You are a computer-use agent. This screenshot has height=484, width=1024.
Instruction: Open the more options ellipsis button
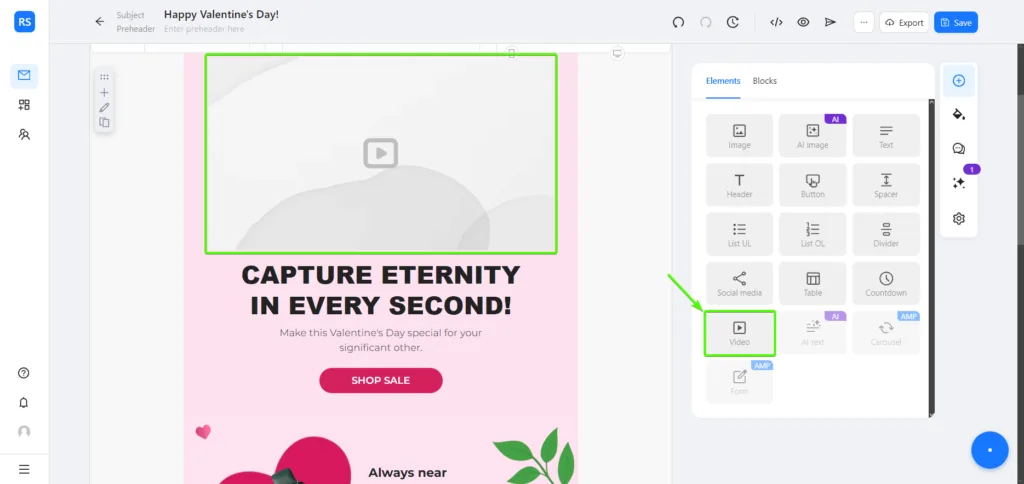(864, 22)
